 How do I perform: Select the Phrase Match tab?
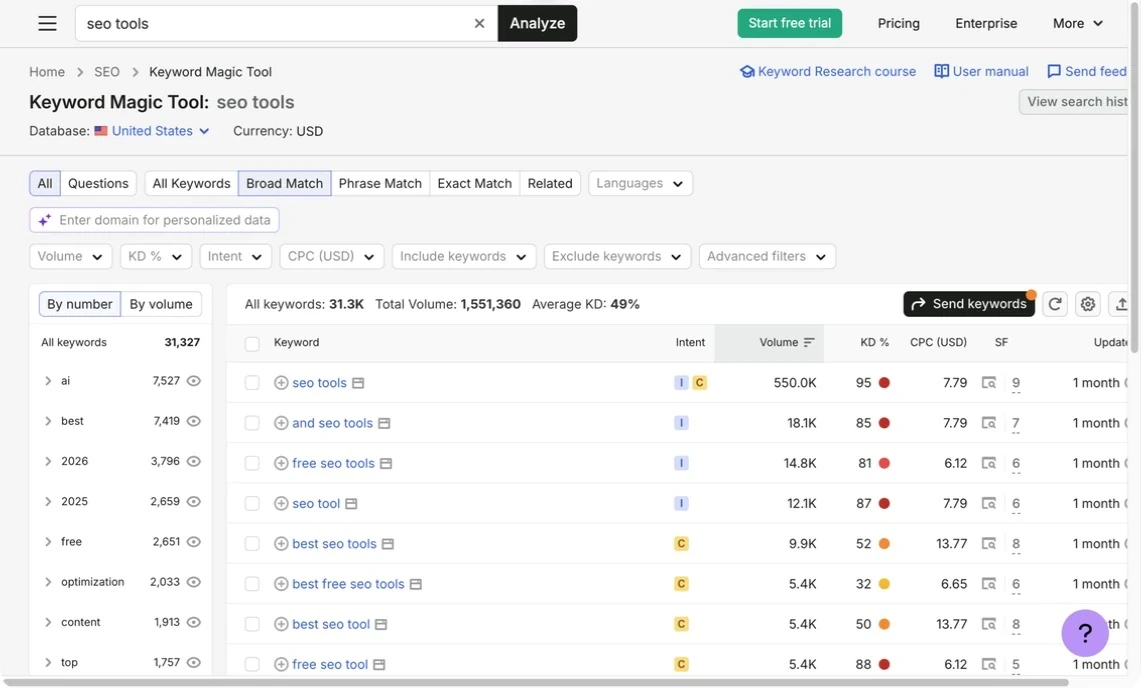click(x=381, y=183)
